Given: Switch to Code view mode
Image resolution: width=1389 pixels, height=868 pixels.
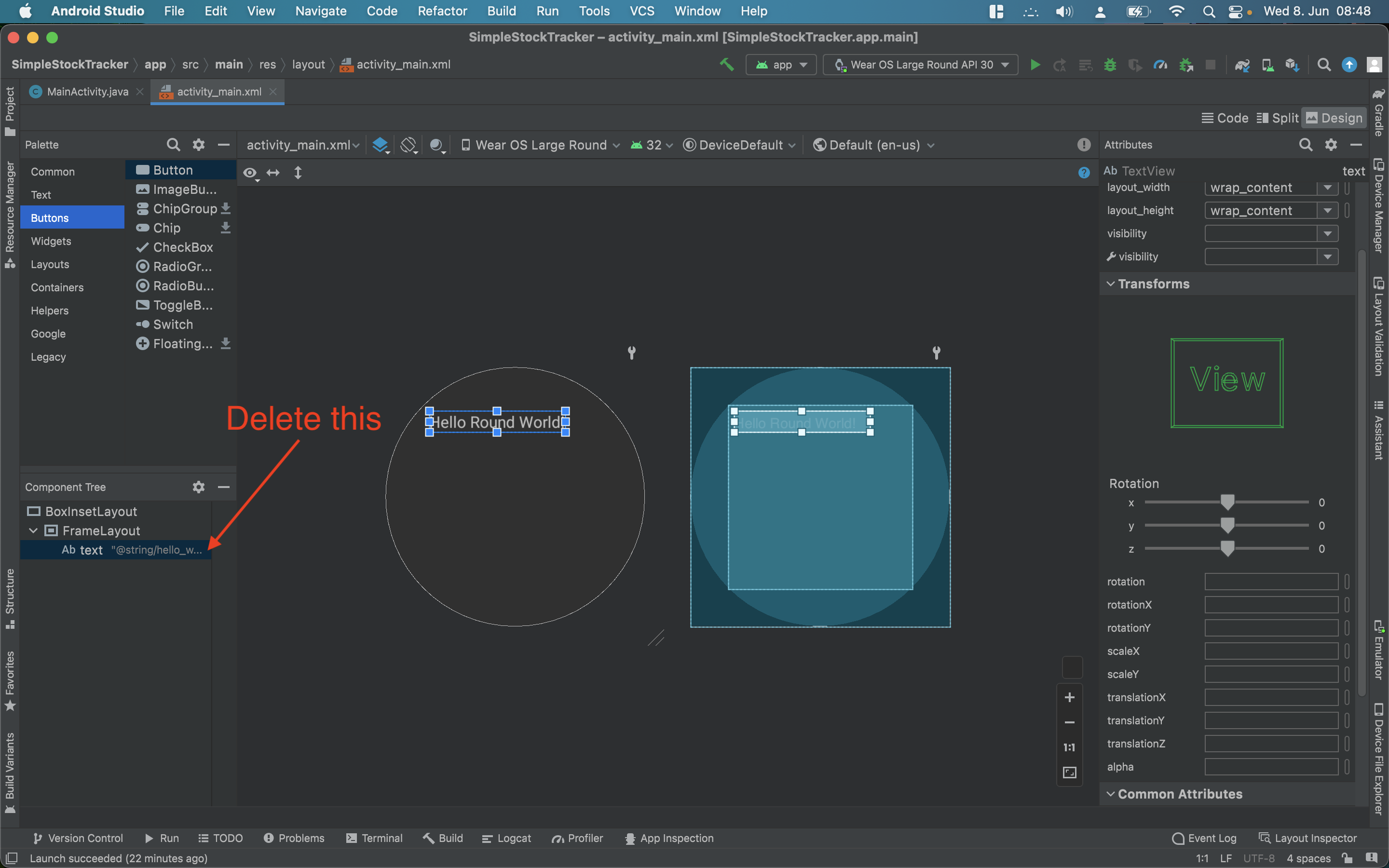Looking at the screenshot, I should (x=1225, y=118).
